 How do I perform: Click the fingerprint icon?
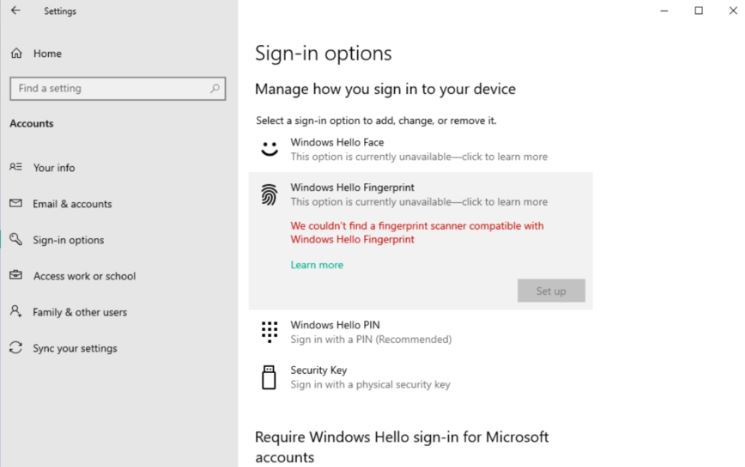269,195
